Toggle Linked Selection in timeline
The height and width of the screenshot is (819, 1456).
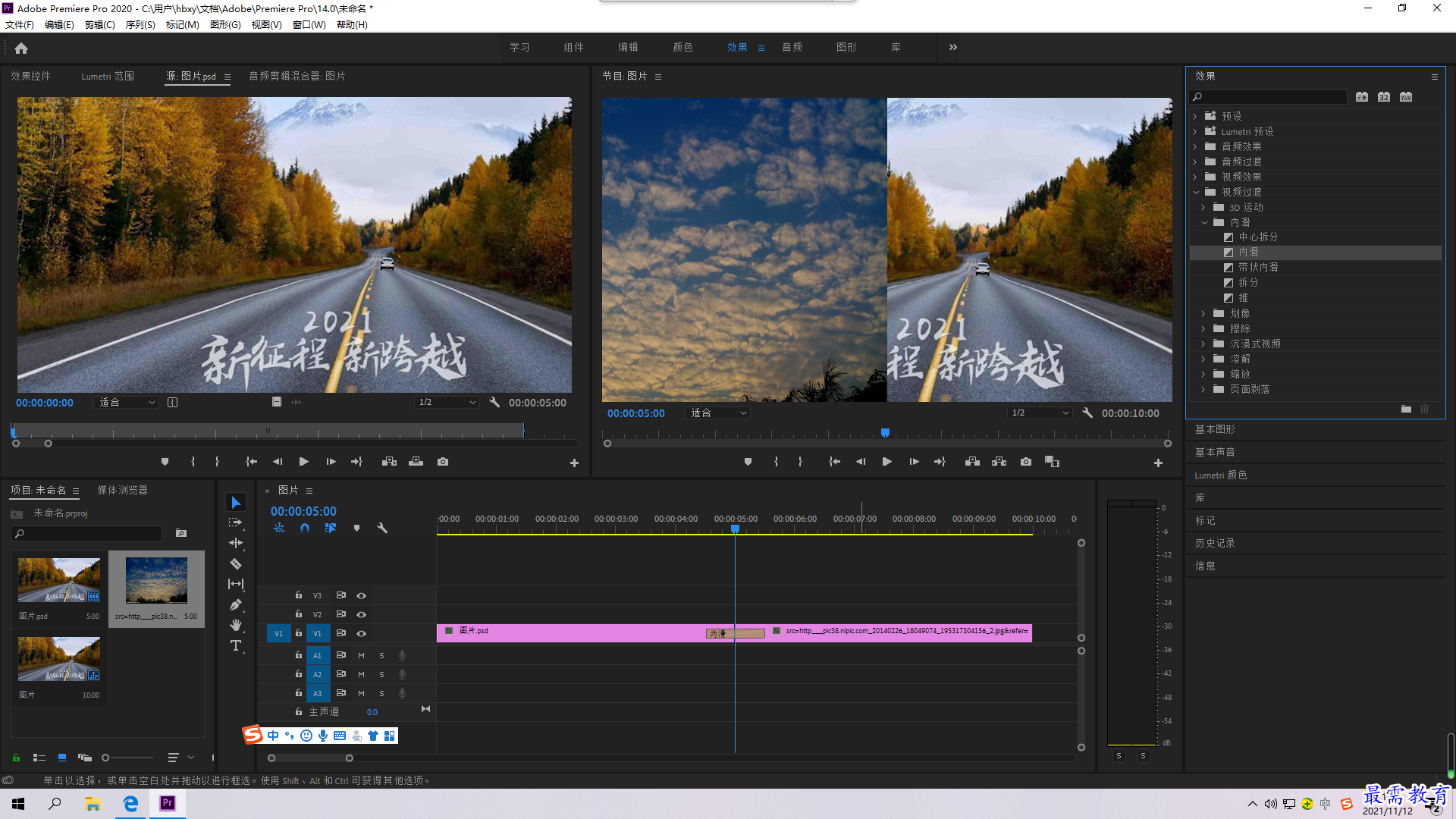click(x=331, y=528)
